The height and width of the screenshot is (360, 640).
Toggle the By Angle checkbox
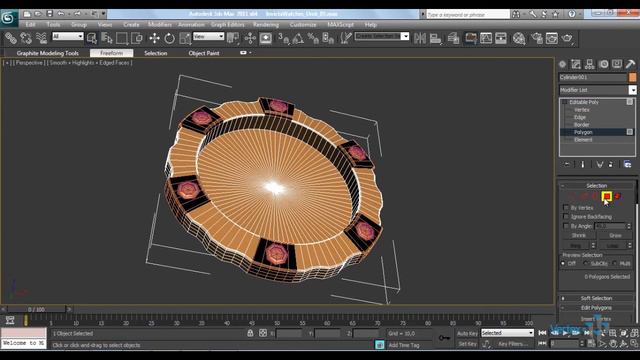coord(566,226)
